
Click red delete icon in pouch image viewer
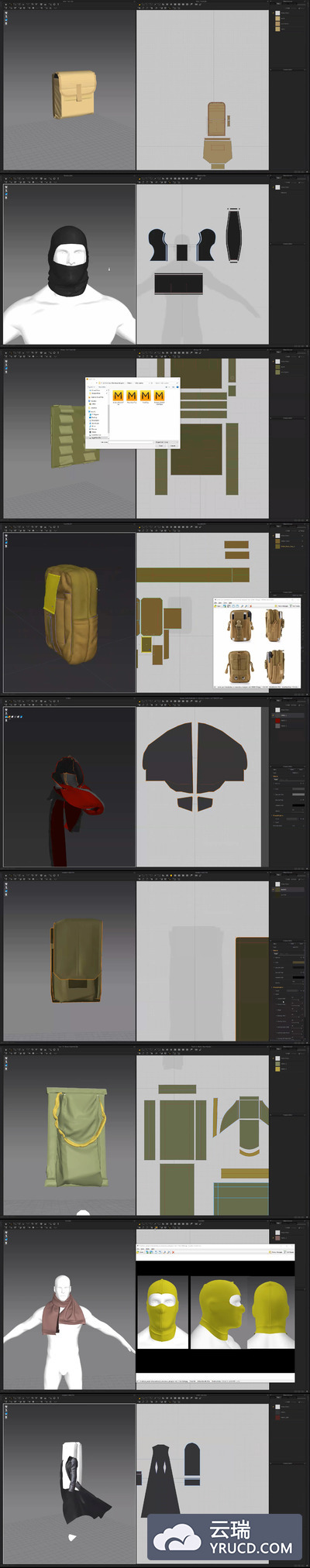click(x=251, y=606)
